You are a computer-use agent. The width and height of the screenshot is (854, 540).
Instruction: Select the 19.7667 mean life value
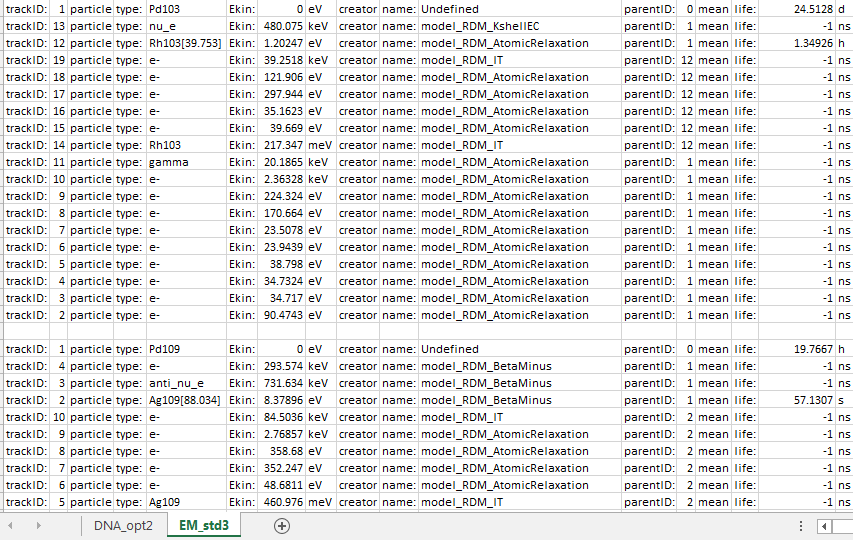click(797, 349)
